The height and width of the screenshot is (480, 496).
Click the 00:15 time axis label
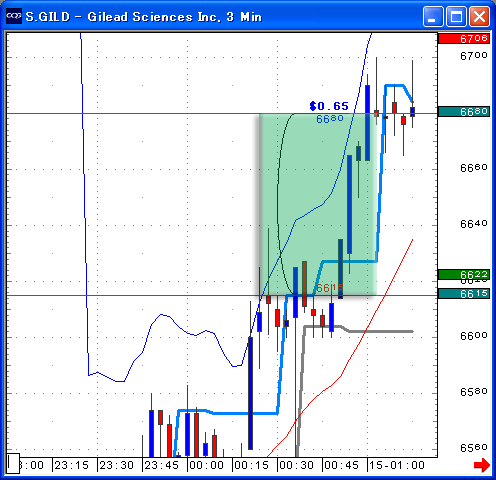coord(251,465)
